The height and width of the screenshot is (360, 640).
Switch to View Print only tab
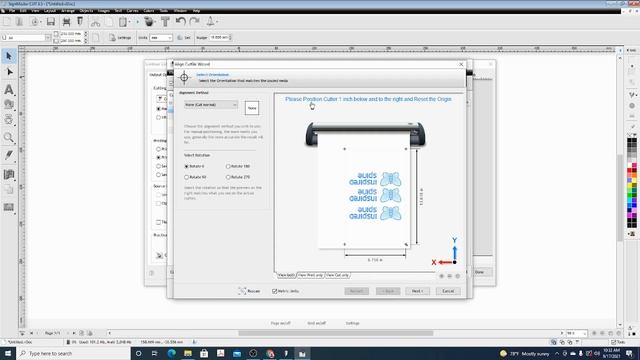click(311, 276)
